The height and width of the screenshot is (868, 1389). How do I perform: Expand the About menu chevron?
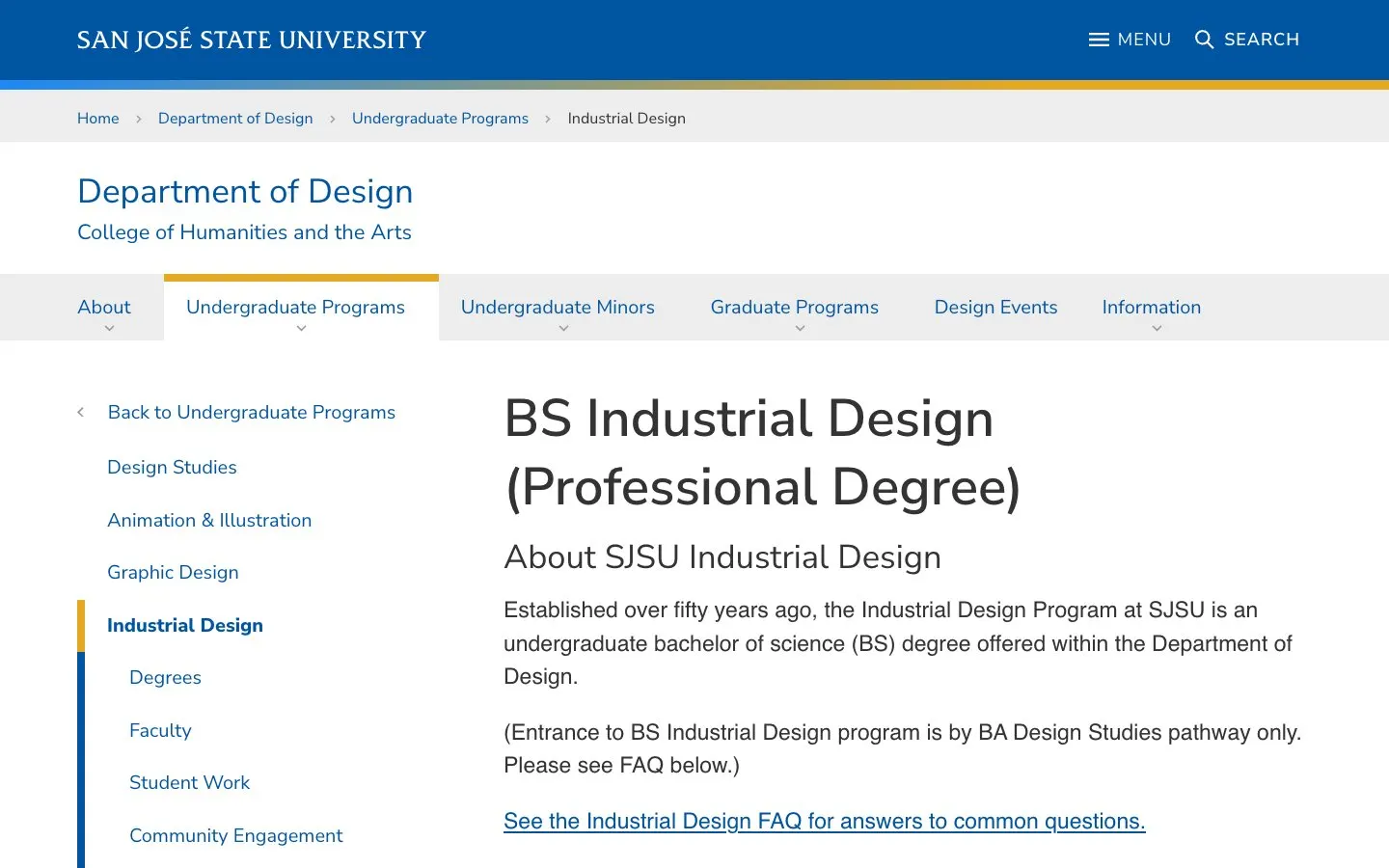109,329
